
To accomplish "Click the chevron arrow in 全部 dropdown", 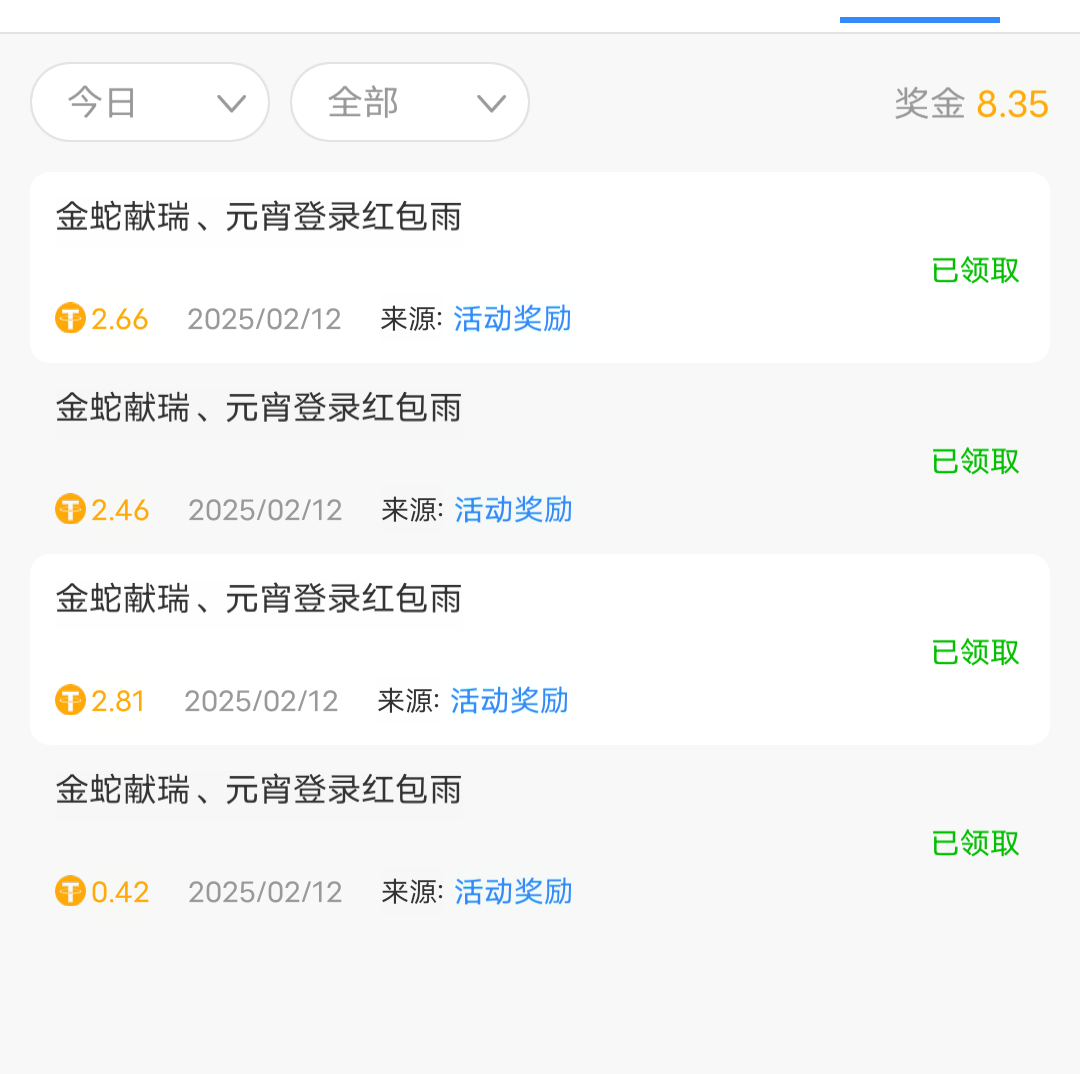I will tap(491, 104).
